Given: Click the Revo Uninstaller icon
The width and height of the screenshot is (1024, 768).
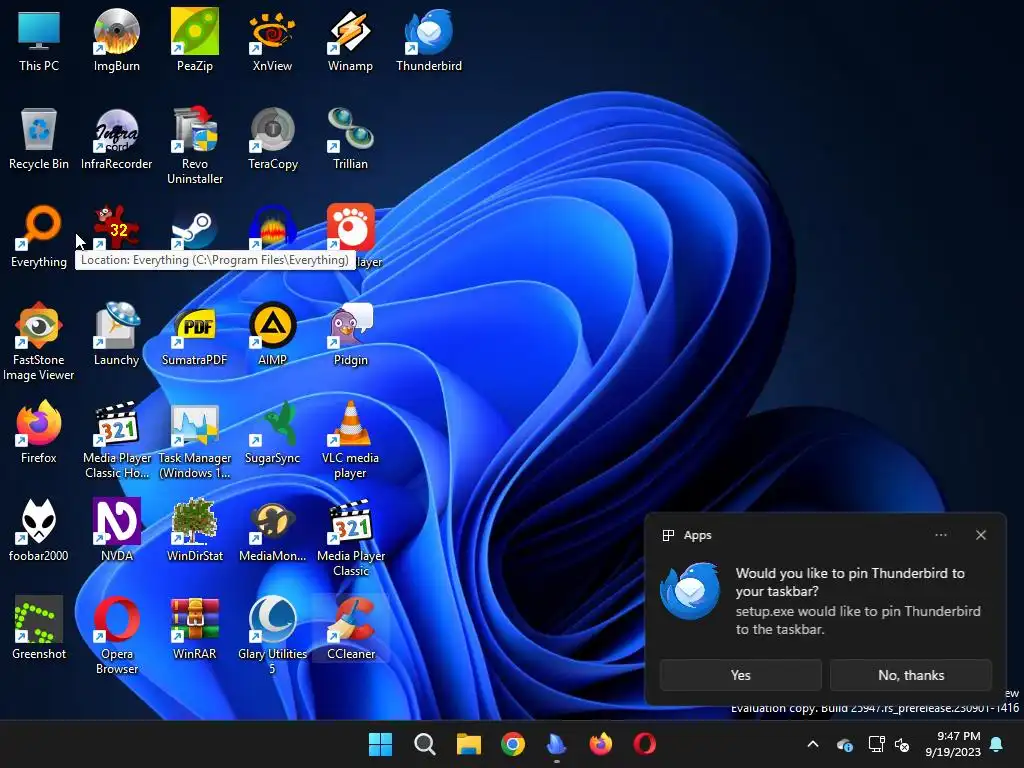Looking at the screenshot, I should 195,145.
